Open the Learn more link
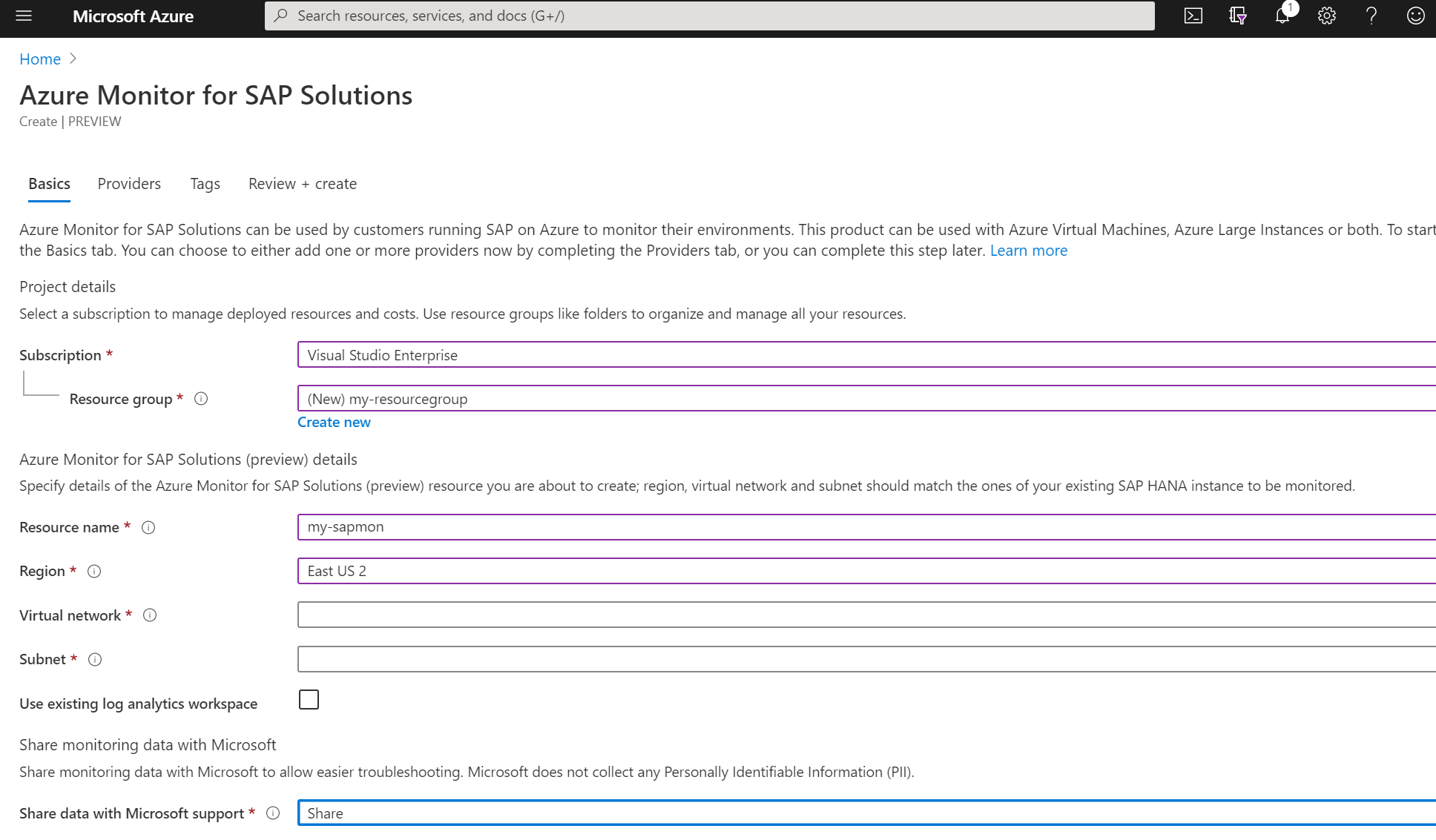1436x840 pixels. click(1029, 251)
